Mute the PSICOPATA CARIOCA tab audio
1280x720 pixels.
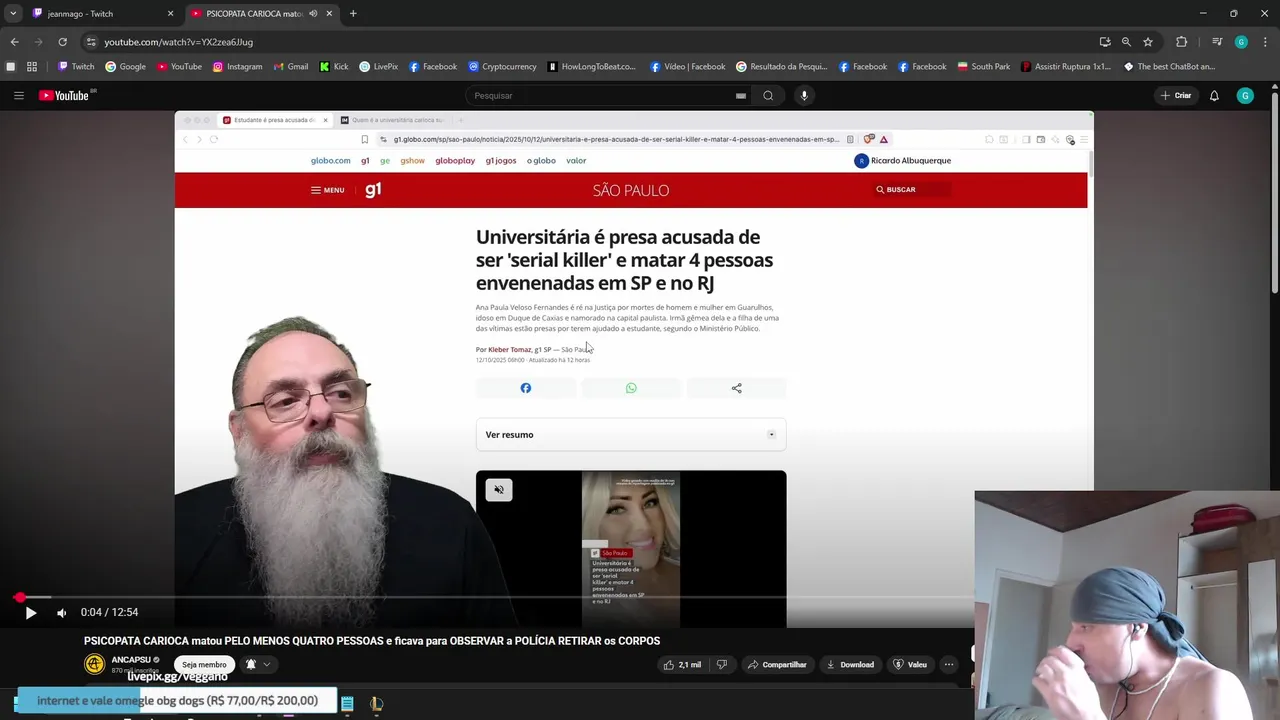tap(313, 14)
